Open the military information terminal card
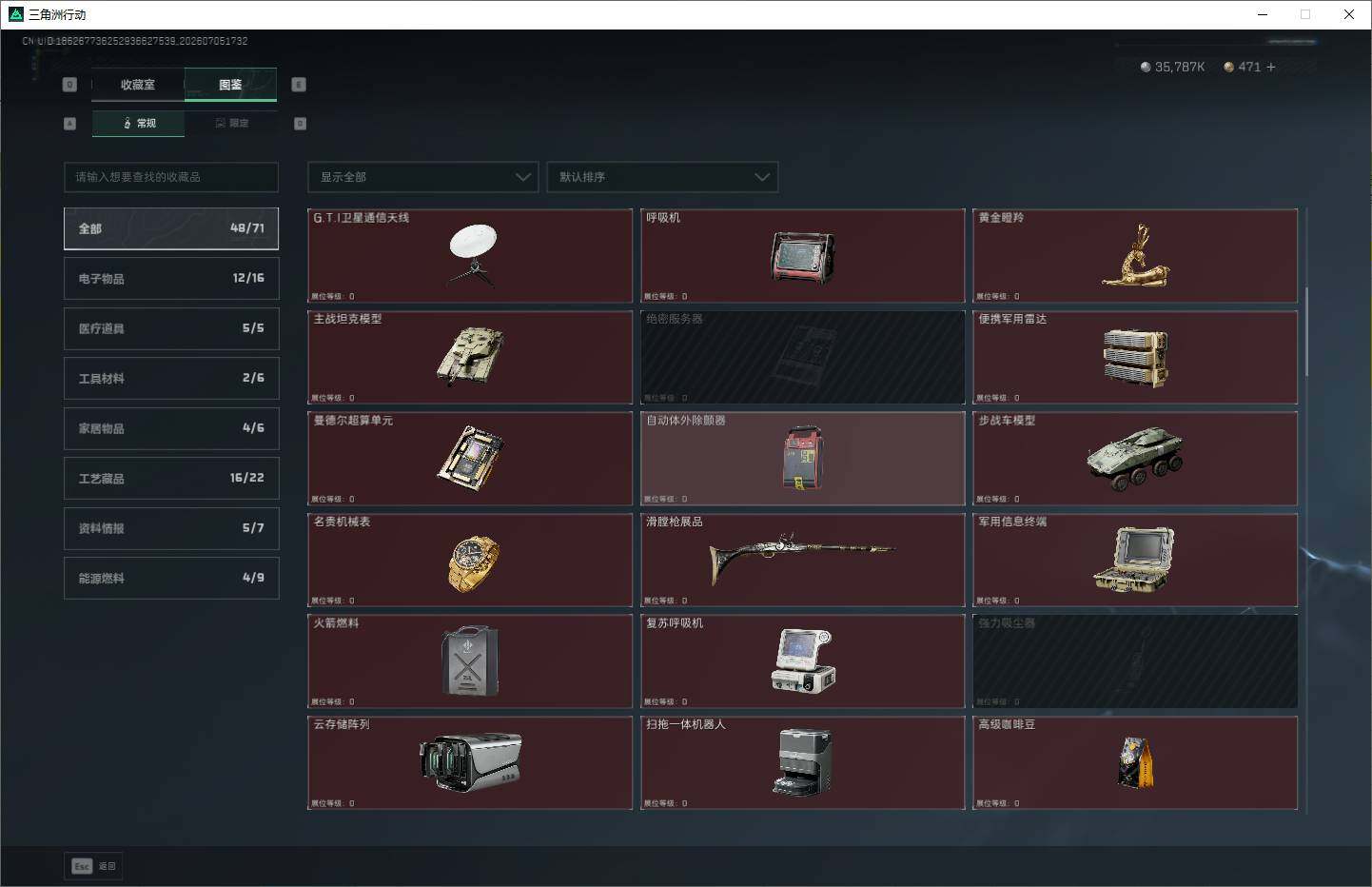Viewport: 1372px width, 887px height. click(1135, 561)
